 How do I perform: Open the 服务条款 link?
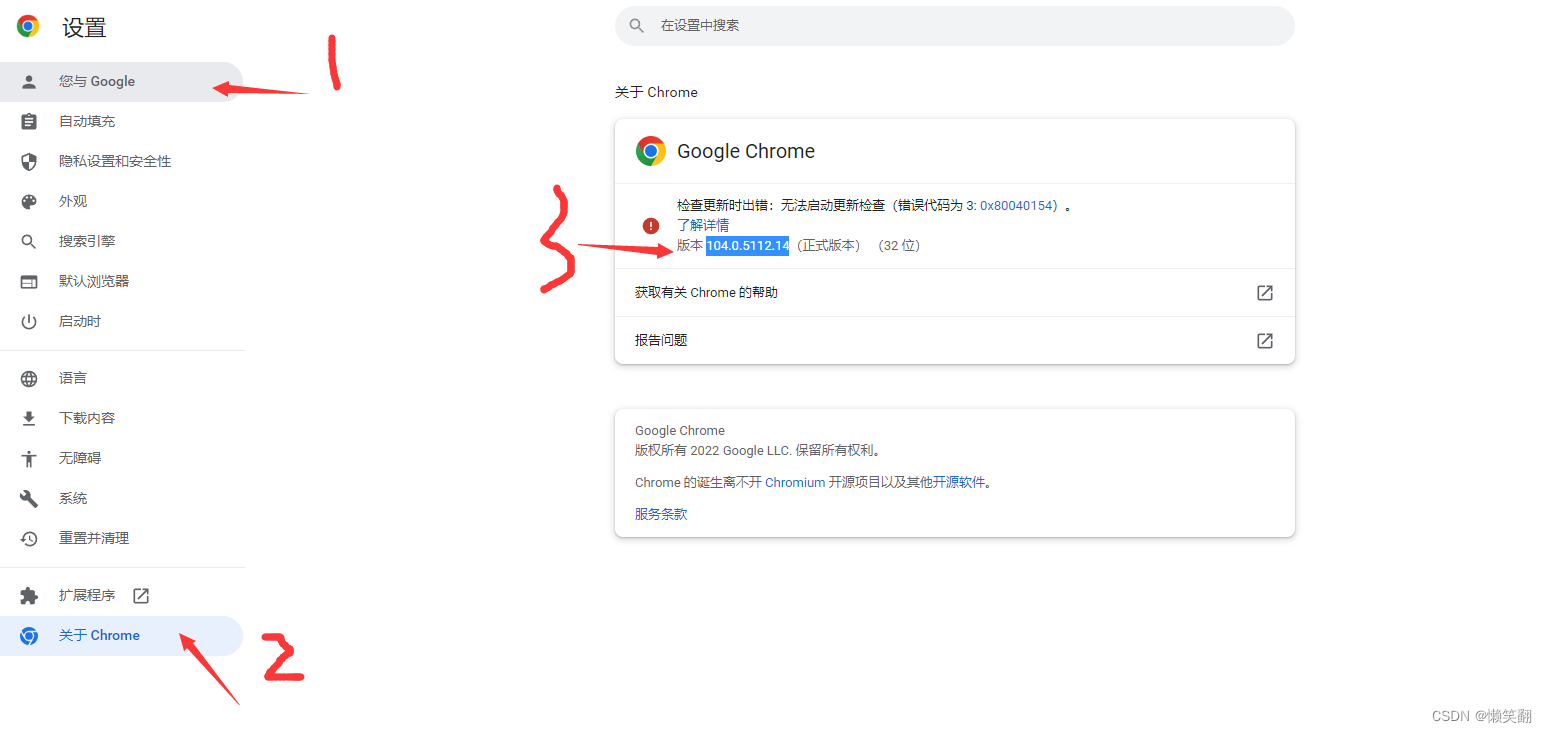click(x=659, y=513)
